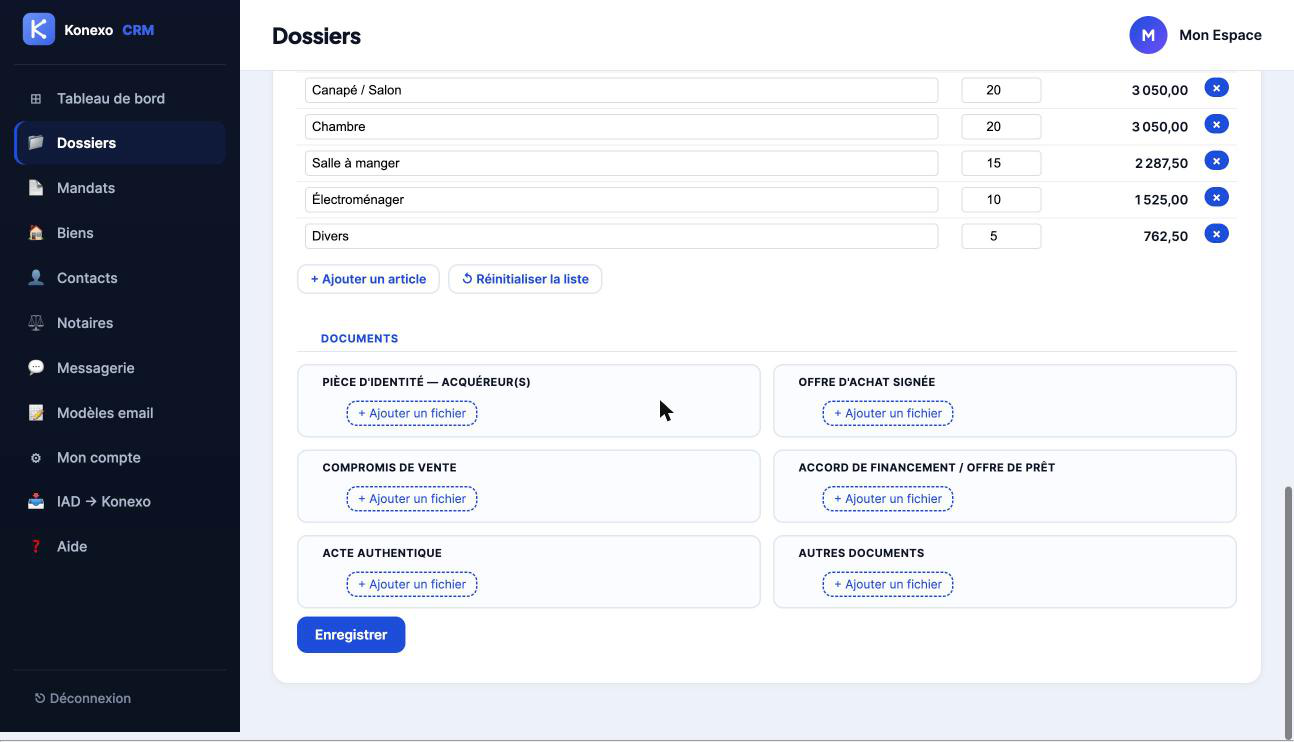Click the IAD → Konexo inbox icon
Image resolution: width=1294 pixels, height=742 pixels.
tap(36, 502)
